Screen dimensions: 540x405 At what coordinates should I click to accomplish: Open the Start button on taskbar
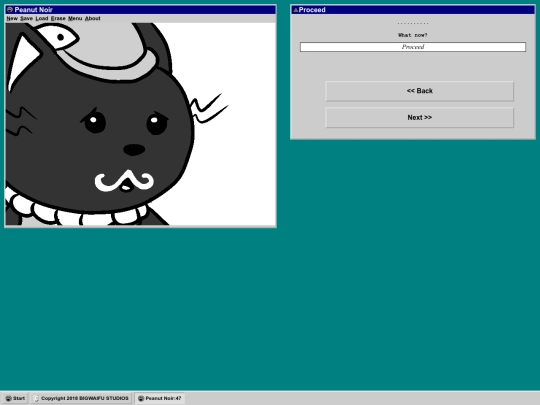click(x=15, y=398)
